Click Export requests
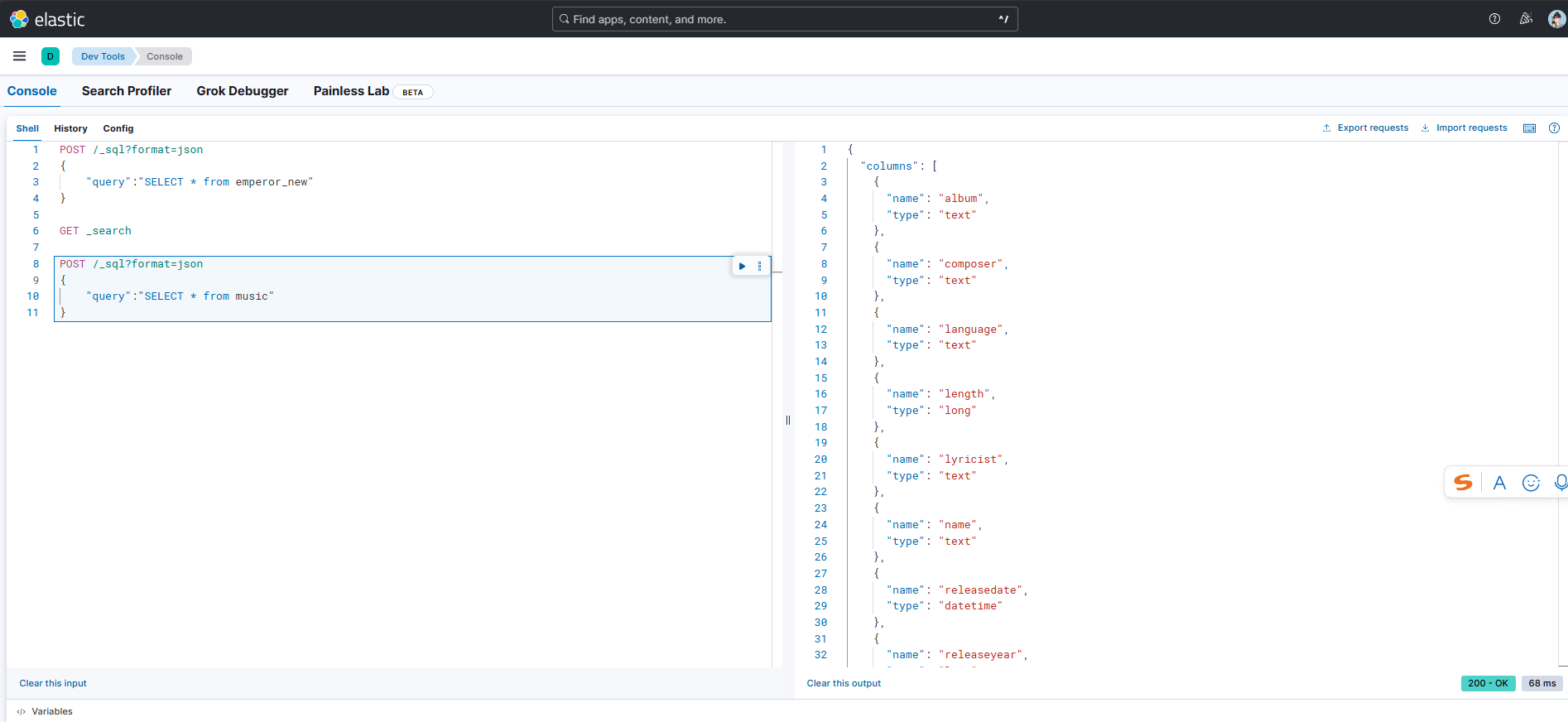This screenshot has height=722, width=1568. click(1365, 128)
